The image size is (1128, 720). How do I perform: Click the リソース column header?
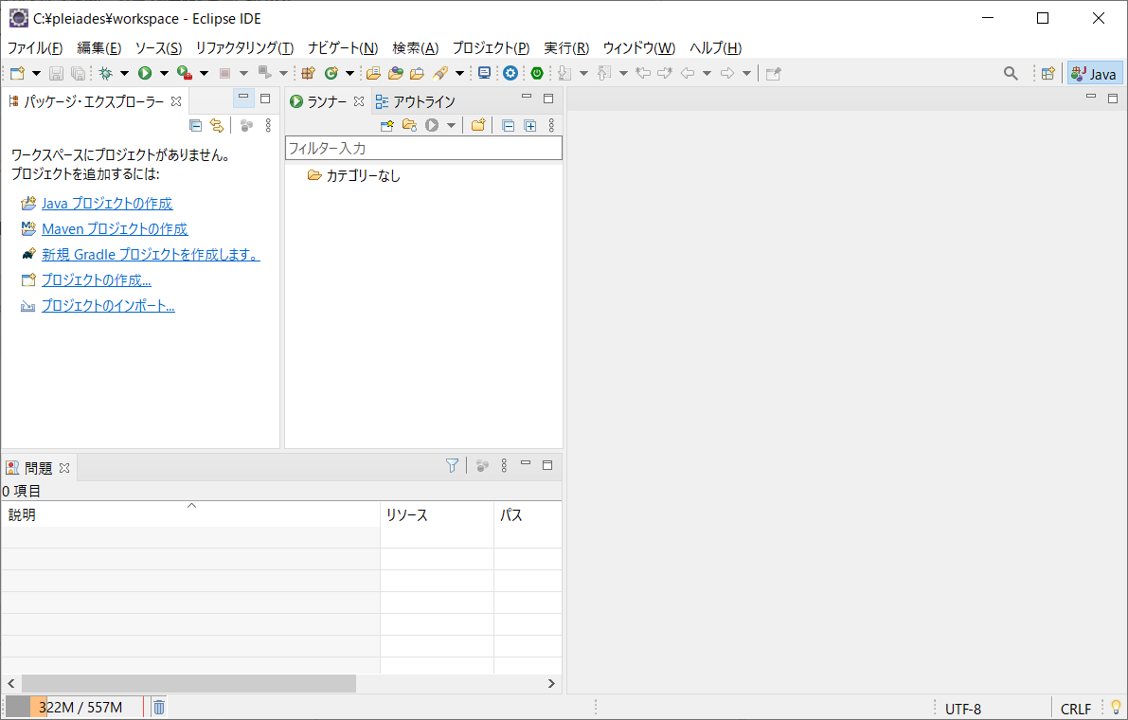(x=437, y=515)
